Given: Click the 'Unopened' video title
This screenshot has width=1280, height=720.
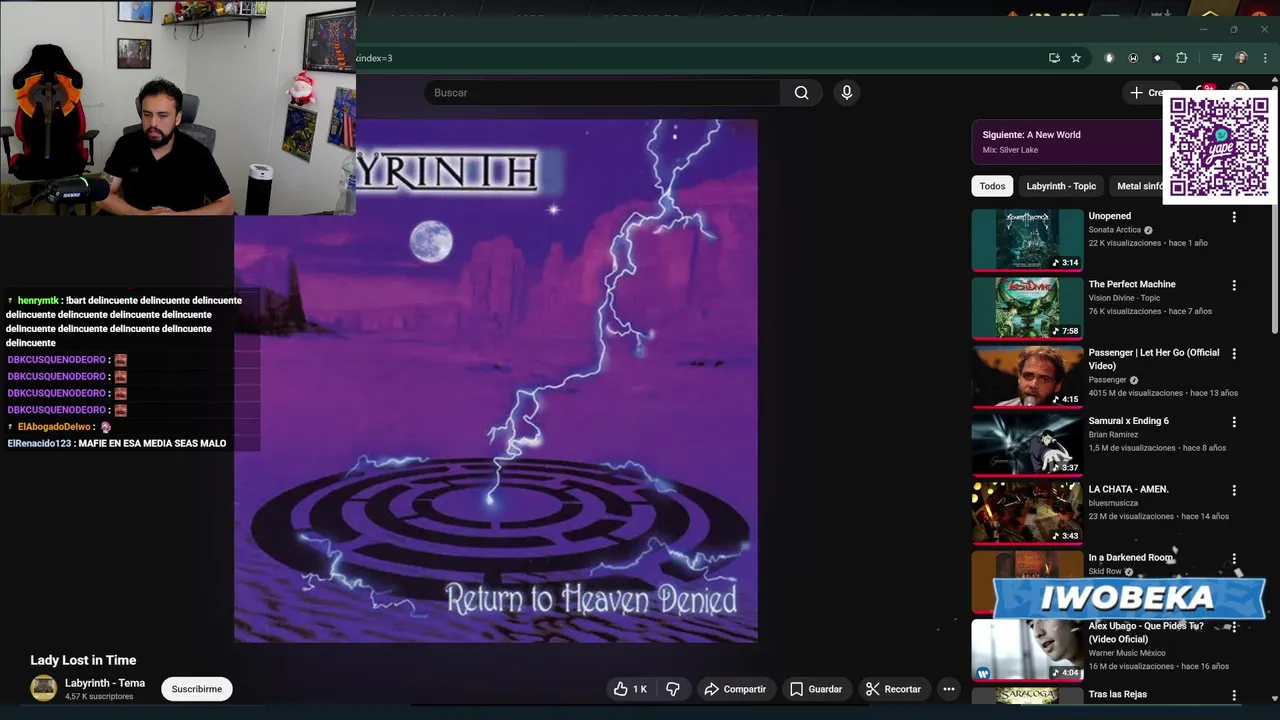Looking at the screenshot, I should click(x=1109, y=216).
